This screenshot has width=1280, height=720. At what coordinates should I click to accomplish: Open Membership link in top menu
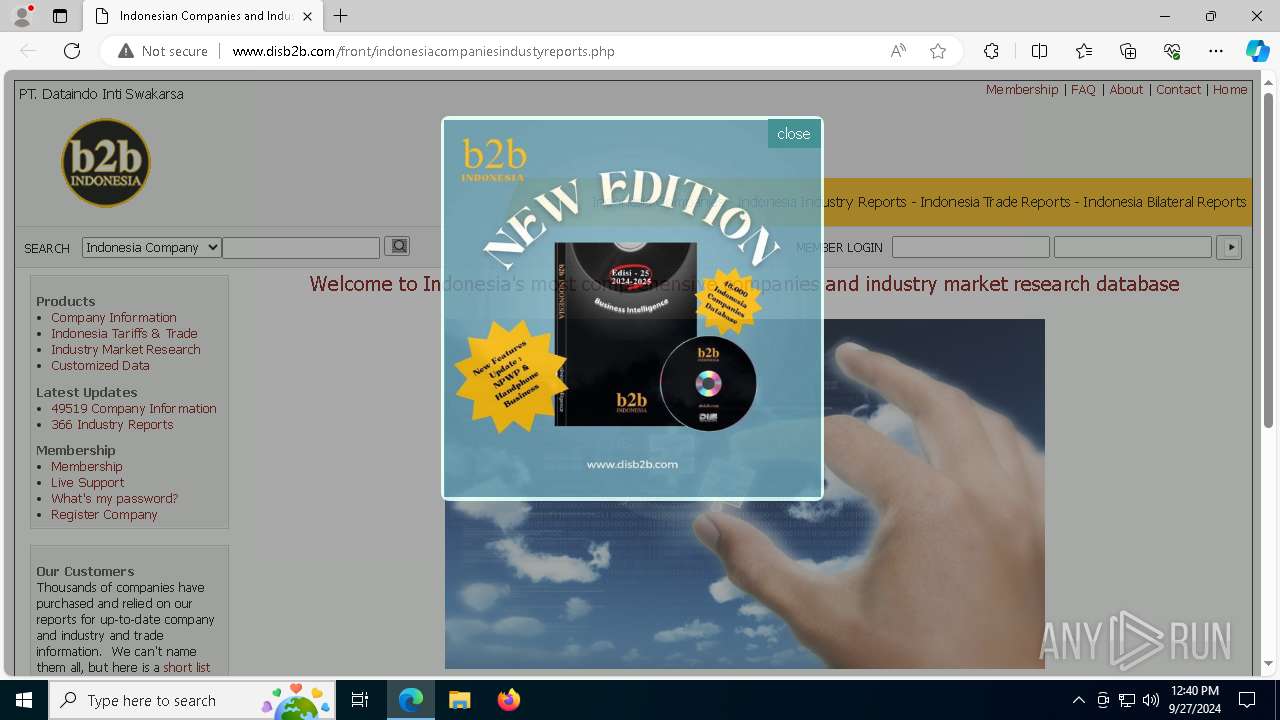click(1022, 89)
